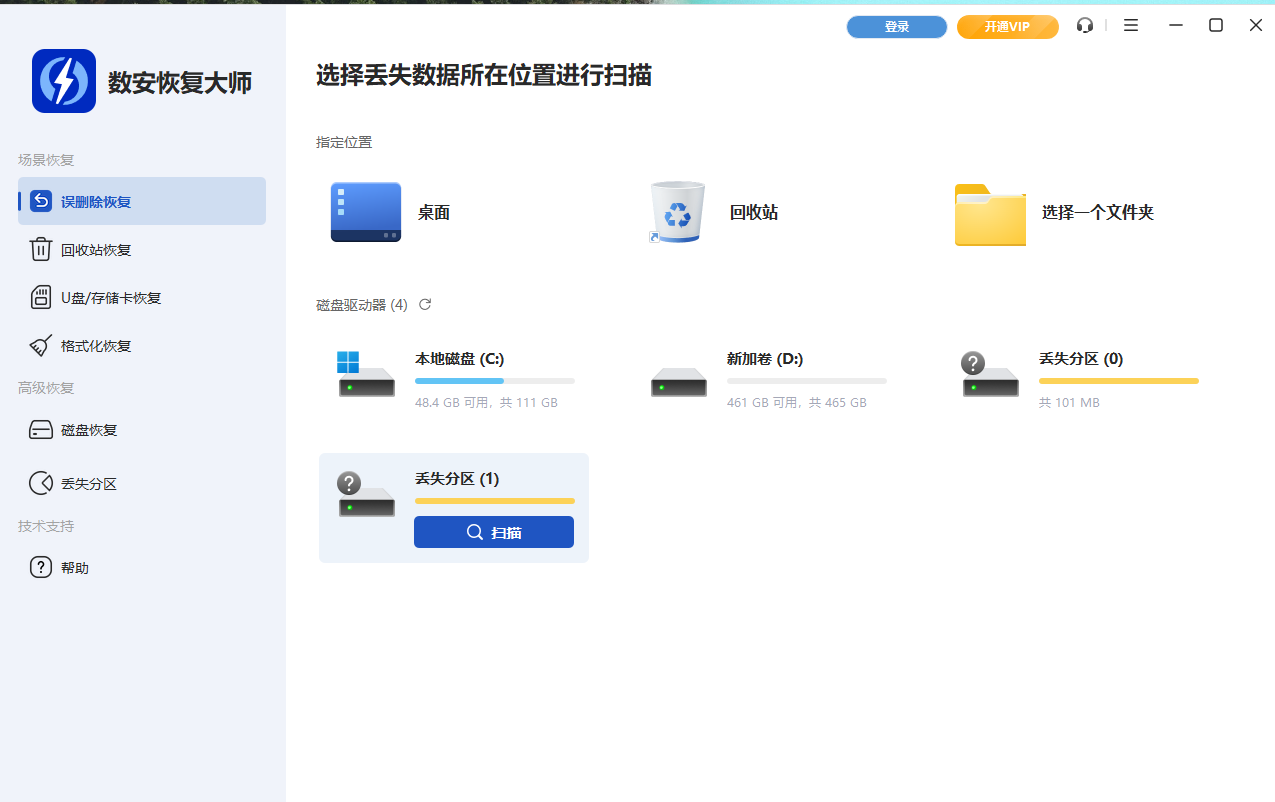The width and height of the screenshot is (1275, 802).
Task: Select the 误删除恢复 sidebar icon
Action: [40, 201]
